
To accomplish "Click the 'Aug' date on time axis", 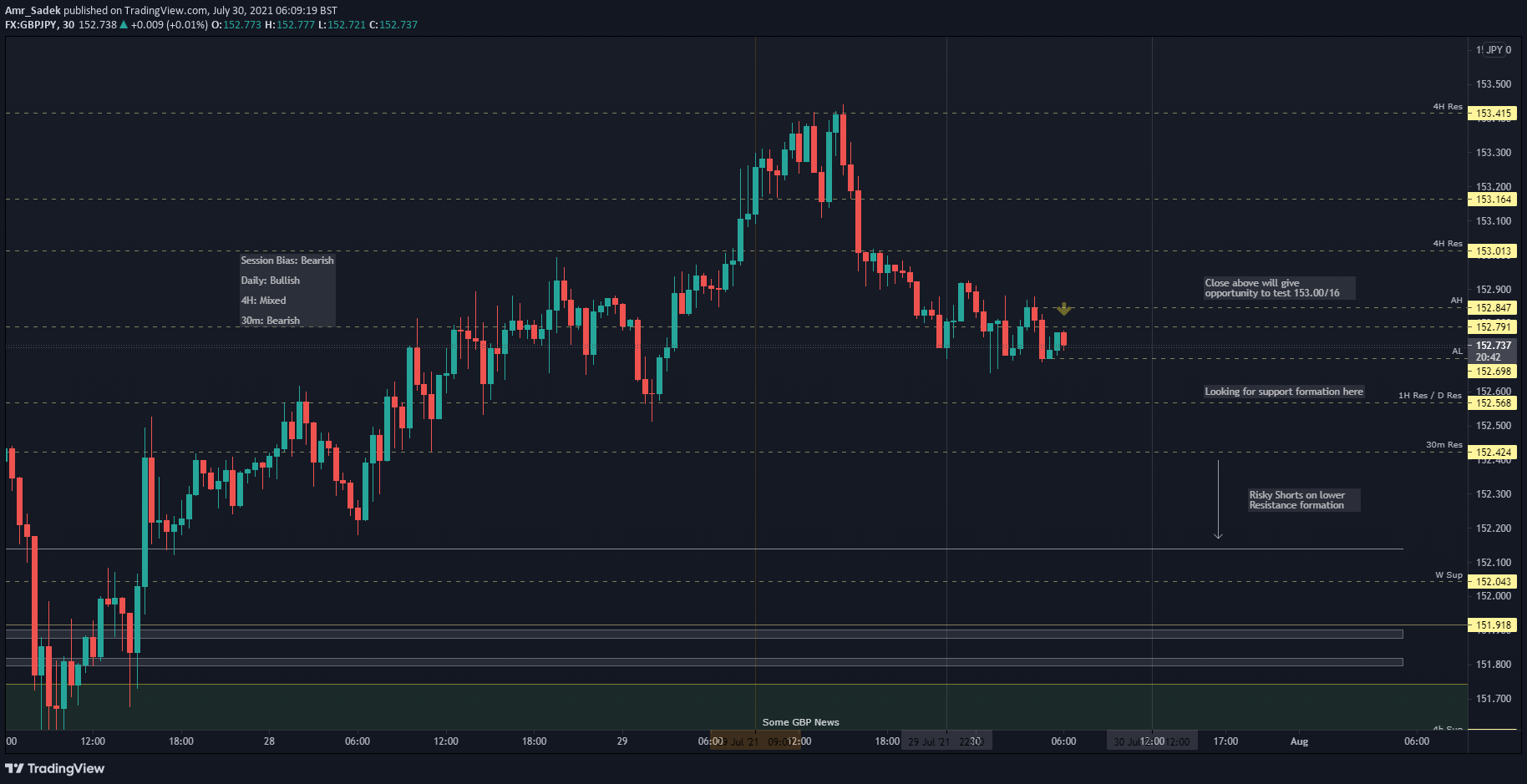I will (x=1299, y=741).
